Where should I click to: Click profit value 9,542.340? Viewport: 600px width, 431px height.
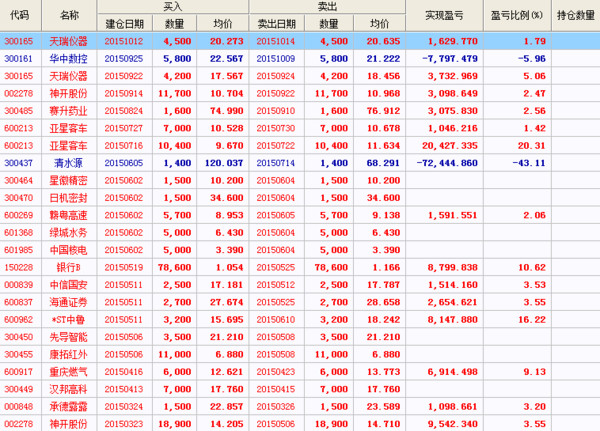[453, 424]
